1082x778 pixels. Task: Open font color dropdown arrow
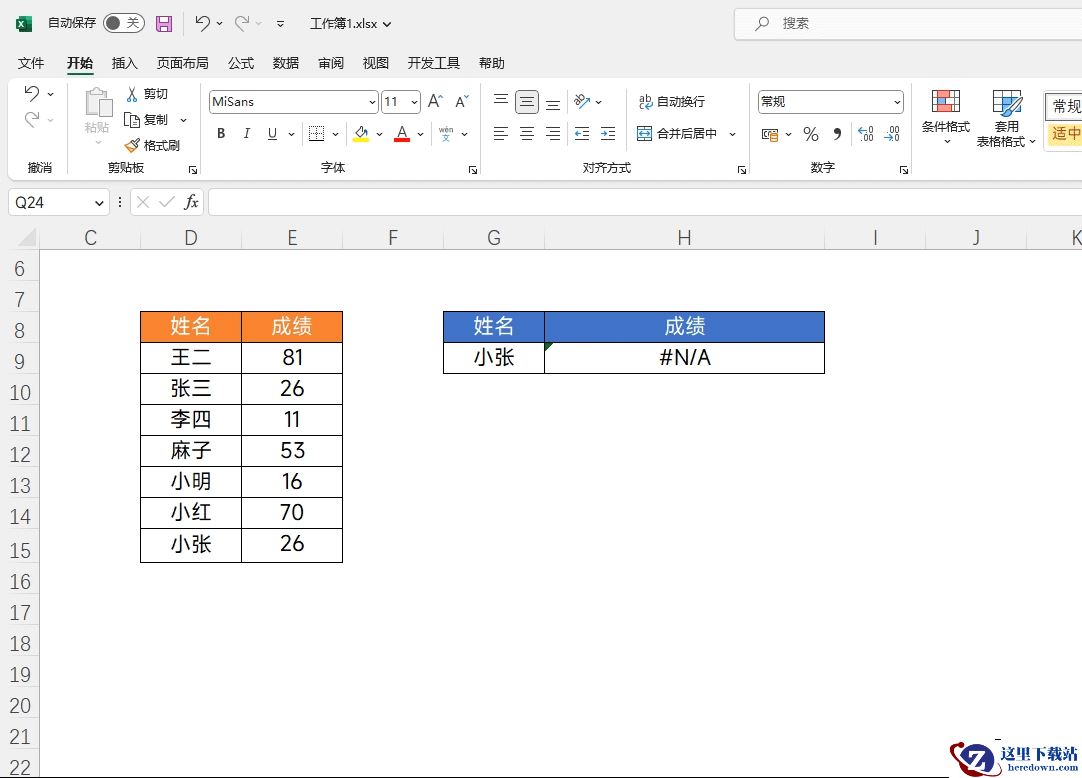(x=420, y=134)
